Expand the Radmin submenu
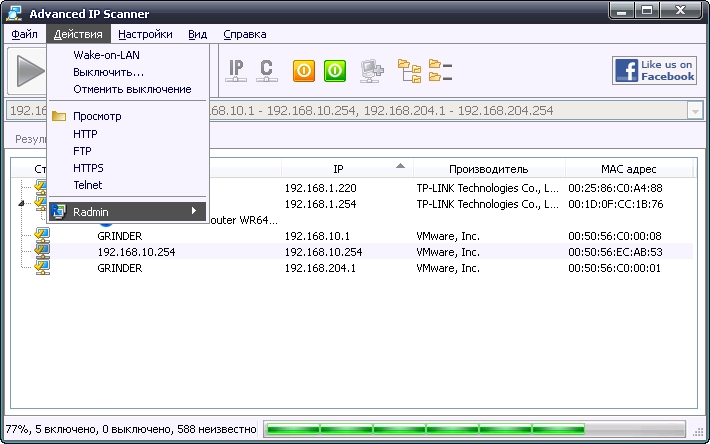The image size is (710, 444). (127, 211)
